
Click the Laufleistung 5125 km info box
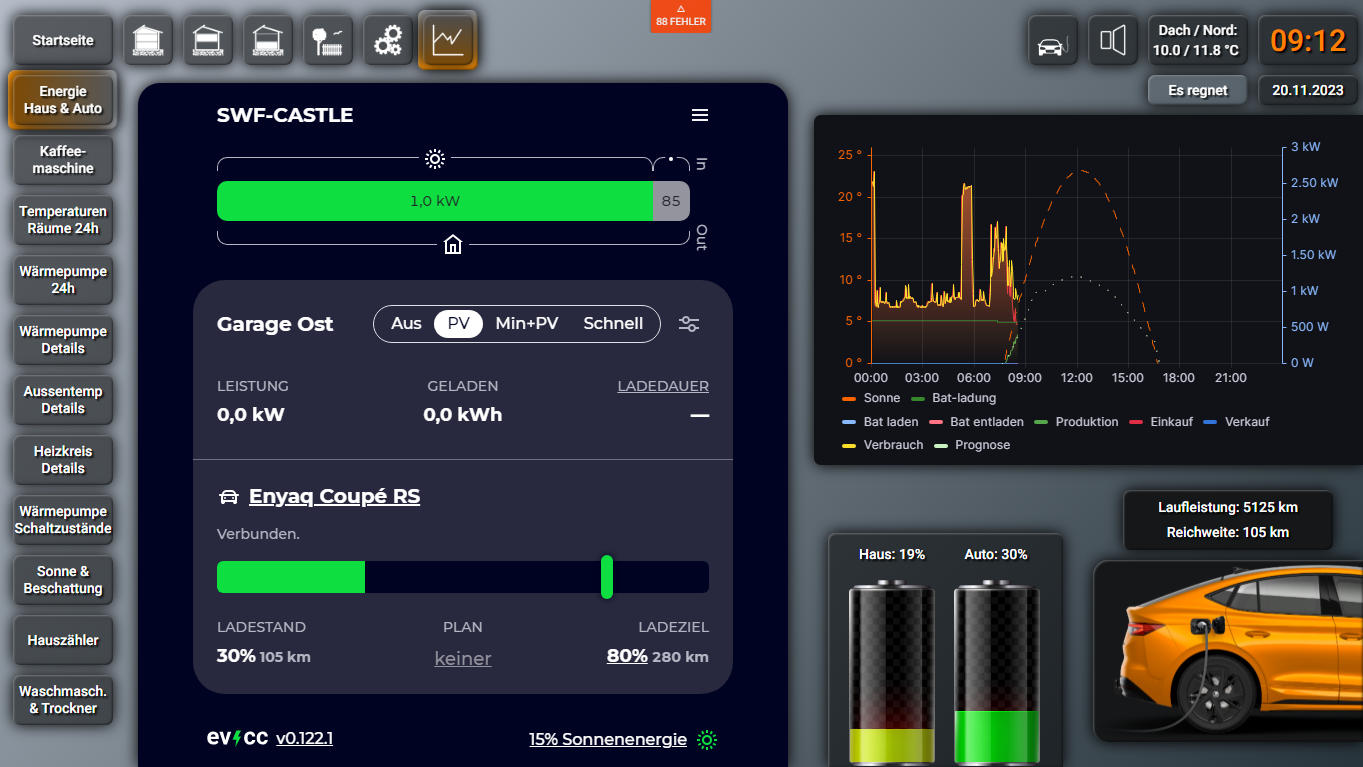click(x=1228, y=520)
